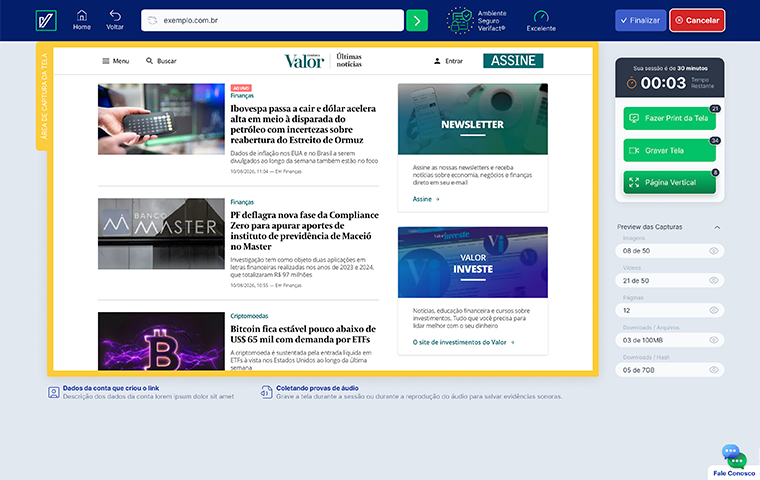Viewport: 760px width, 480px height.
Task: Open O site de investimentos do Valor link
Action: pyautogui.click(x=463, y=342)
